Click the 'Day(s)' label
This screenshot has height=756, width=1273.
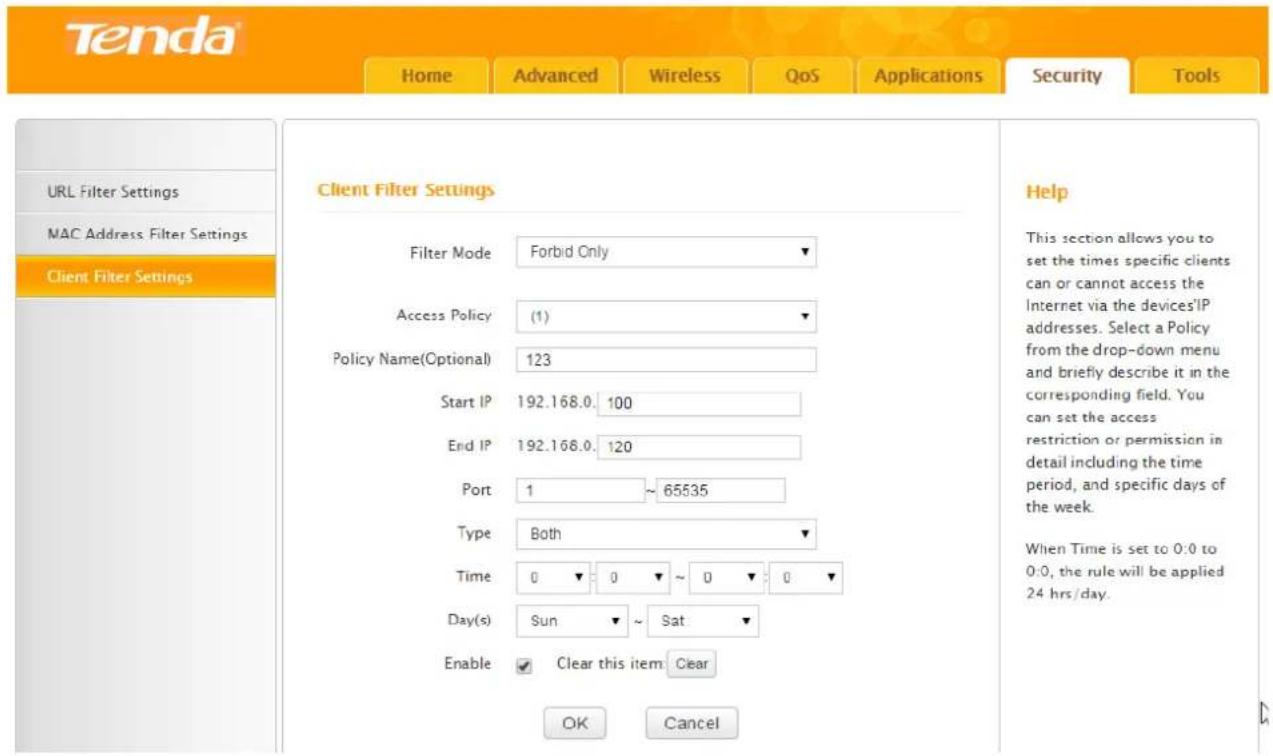(471, 621)
